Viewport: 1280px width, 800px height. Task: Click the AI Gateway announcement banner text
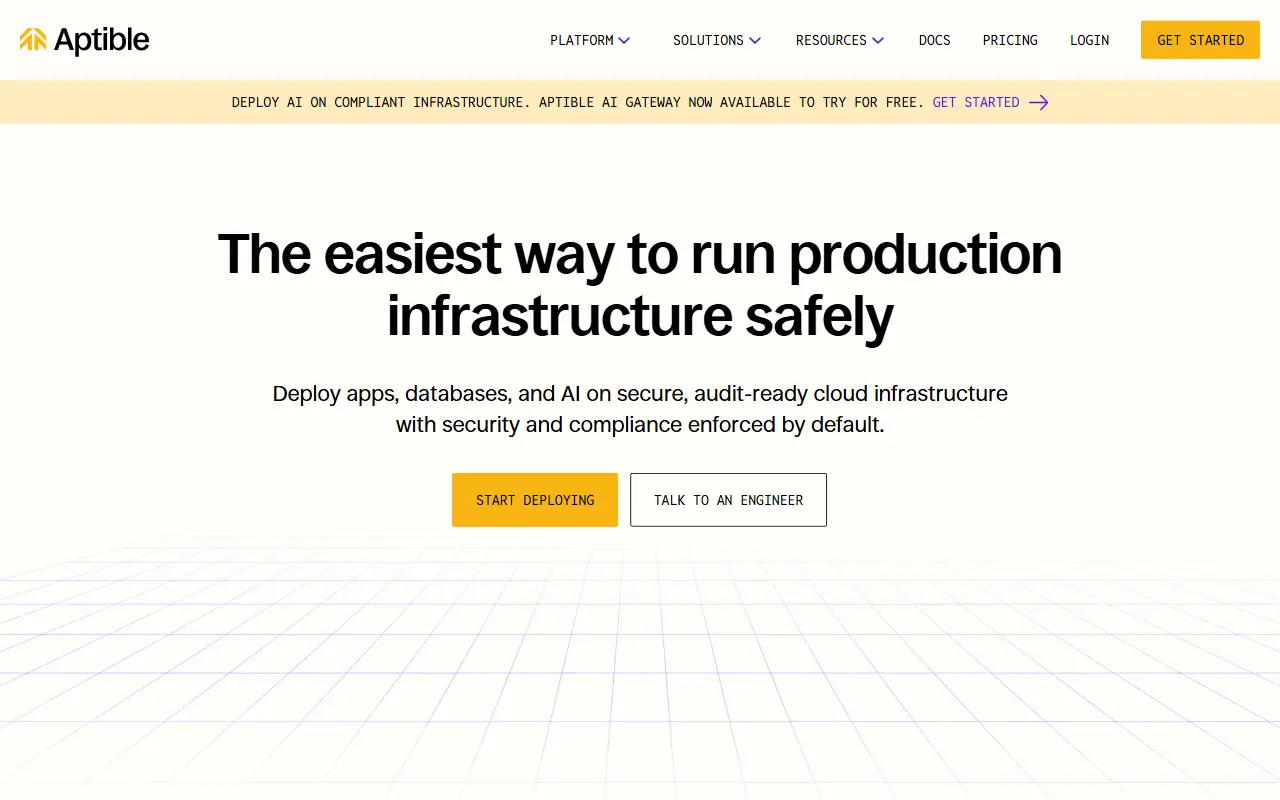578,102
